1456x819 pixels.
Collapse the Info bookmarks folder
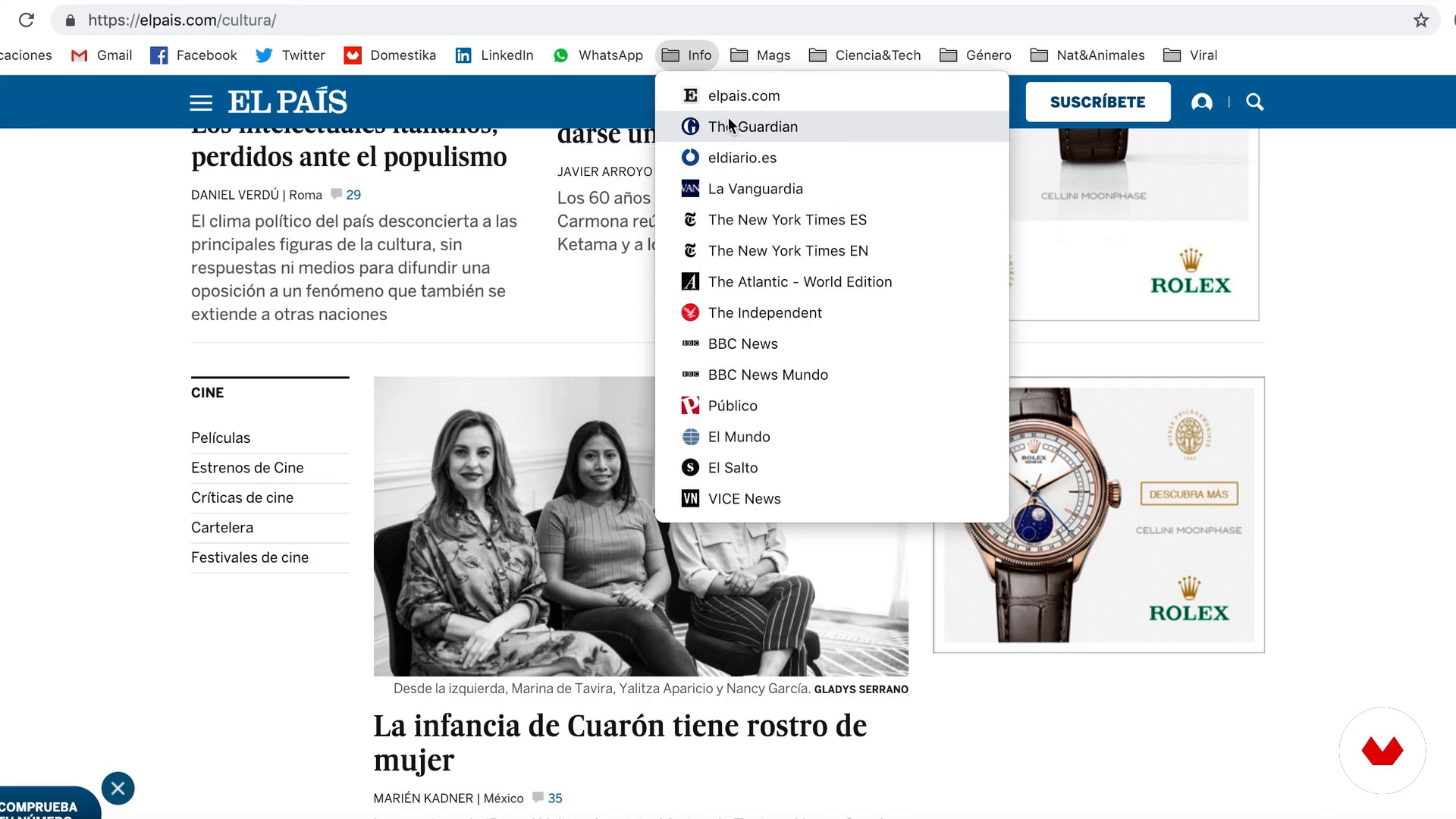687,55
